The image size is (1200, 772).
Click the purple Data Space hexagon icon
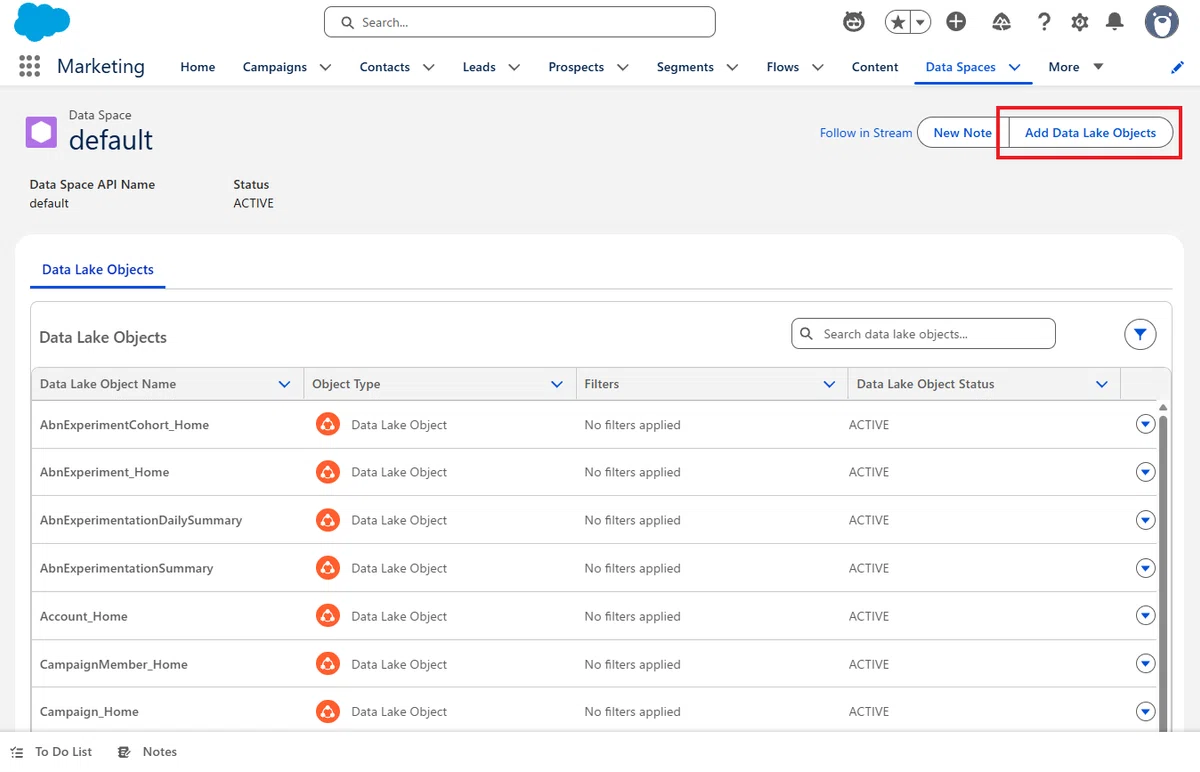point(41,132)
